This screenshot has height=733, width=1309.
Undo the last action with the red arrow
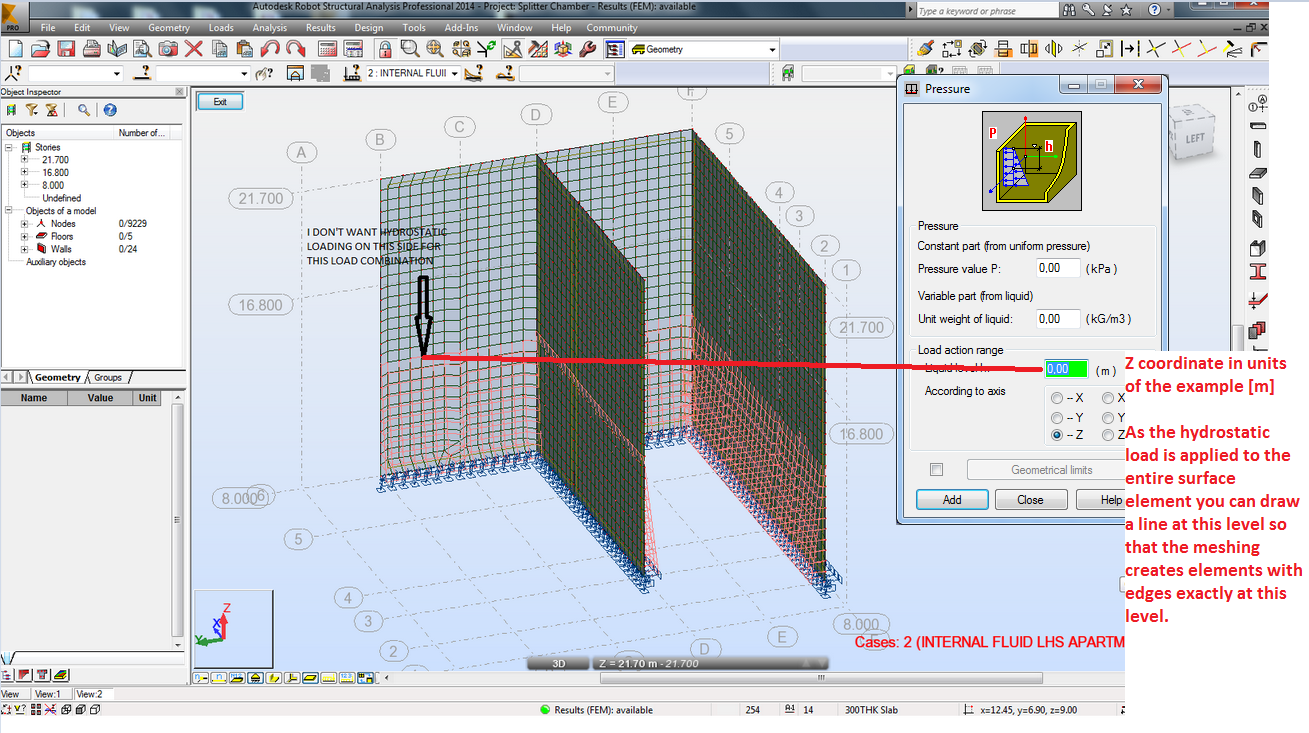(269, 49)
